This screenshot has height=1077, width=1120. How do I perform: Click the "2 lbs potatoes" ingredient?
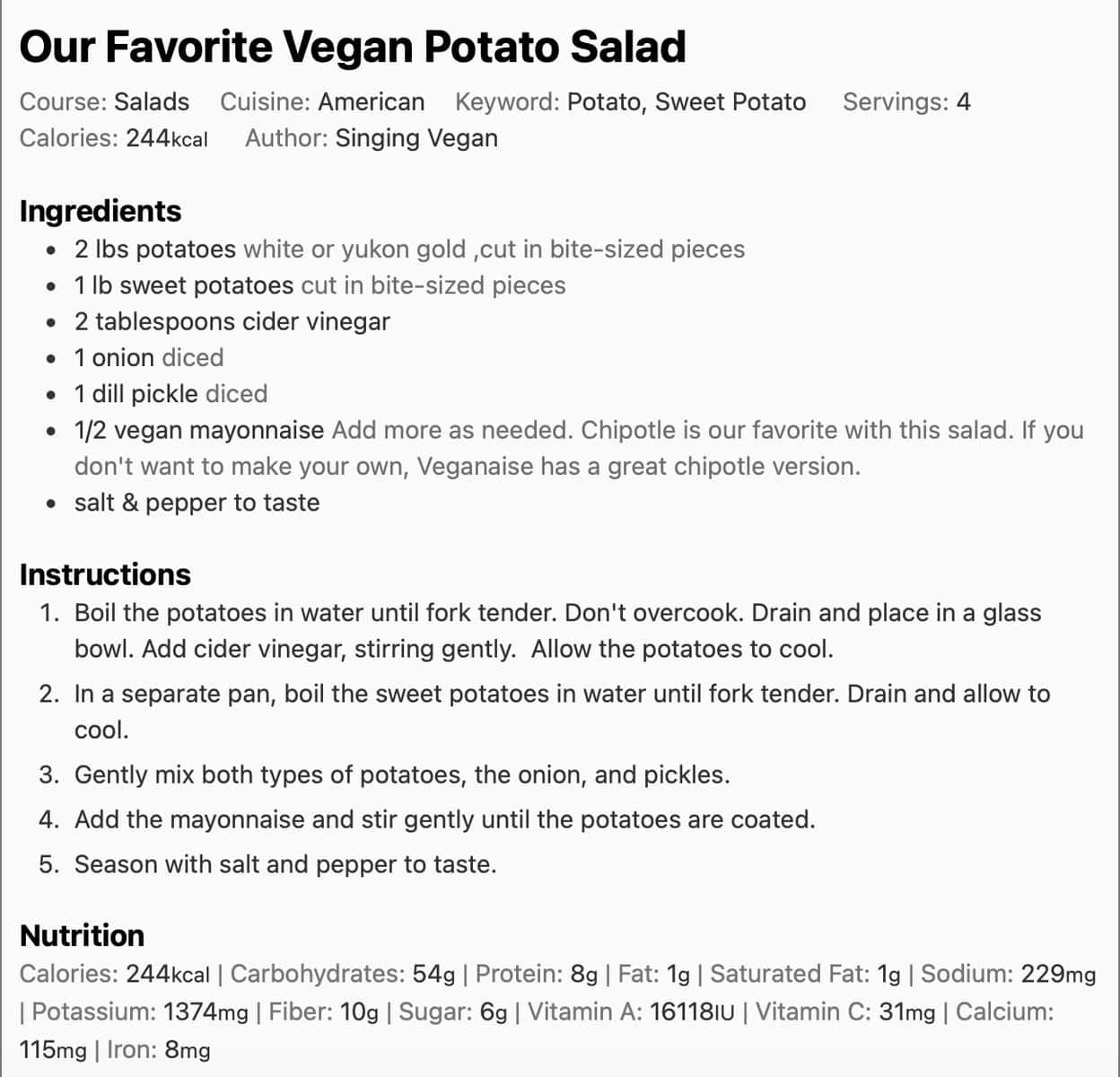point(155,250)
